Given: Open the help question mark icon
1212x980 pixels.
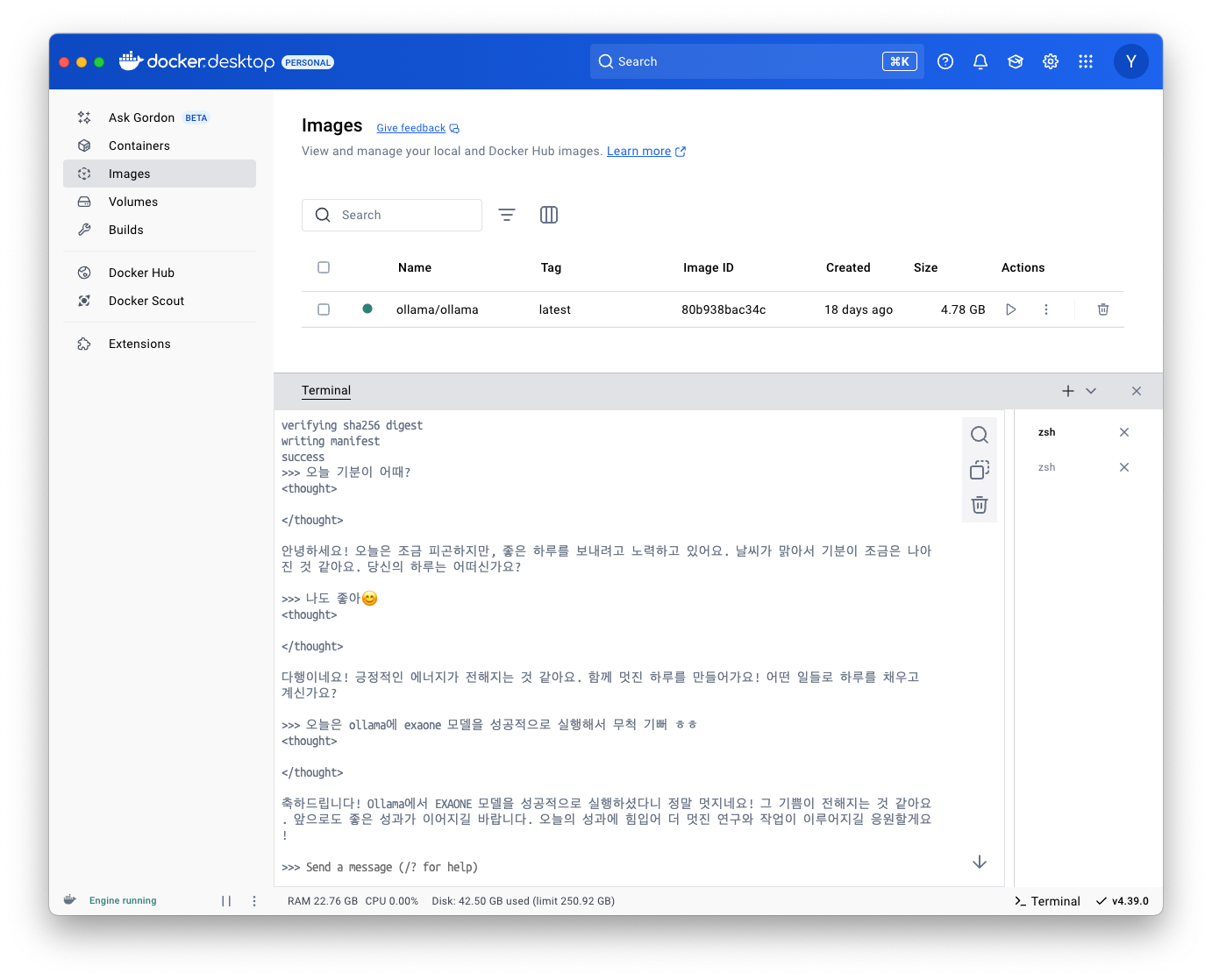Looking at the screenshot, I should (945, 61).
